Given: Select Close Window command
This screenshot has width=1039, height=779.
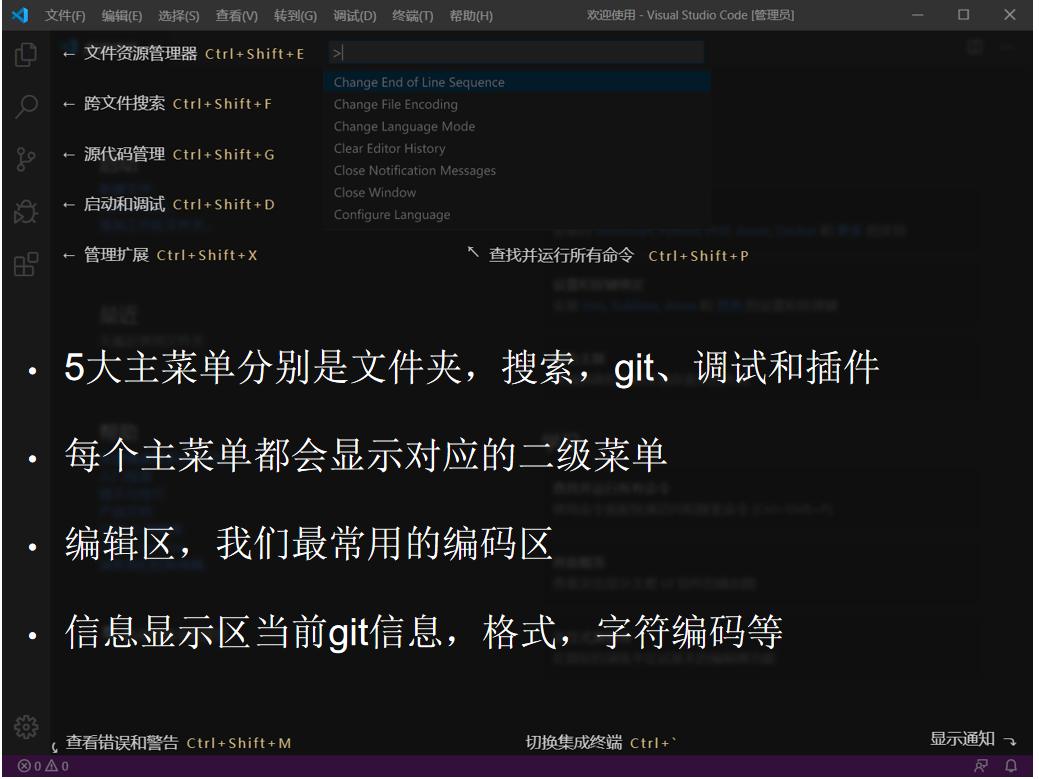Looking at the screenshot, I should point(517,192).
